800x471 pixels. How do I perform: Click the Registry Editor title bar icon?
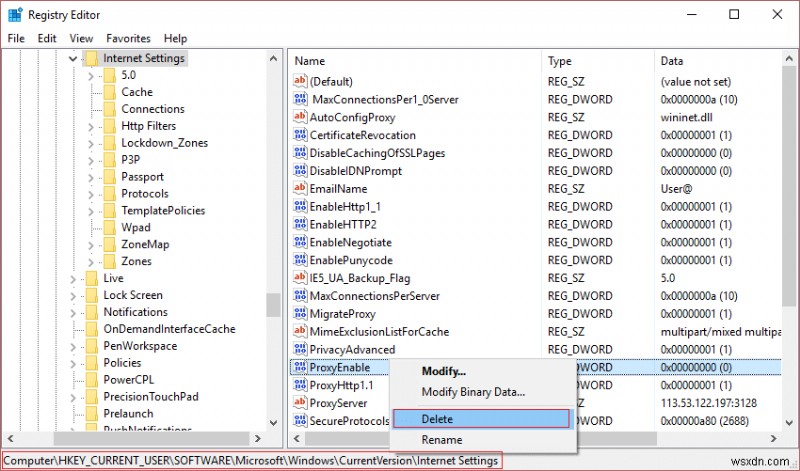(x=15, y=15)
